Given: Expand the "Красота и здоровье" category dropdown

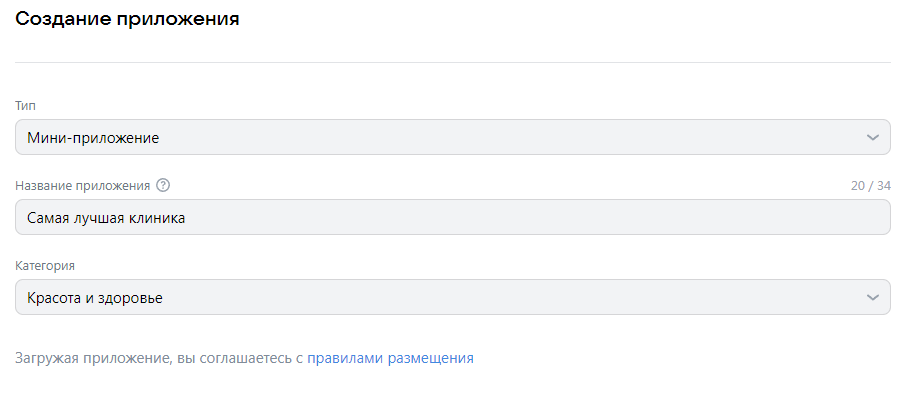Looking at the screenshot, I should [453, 297].
